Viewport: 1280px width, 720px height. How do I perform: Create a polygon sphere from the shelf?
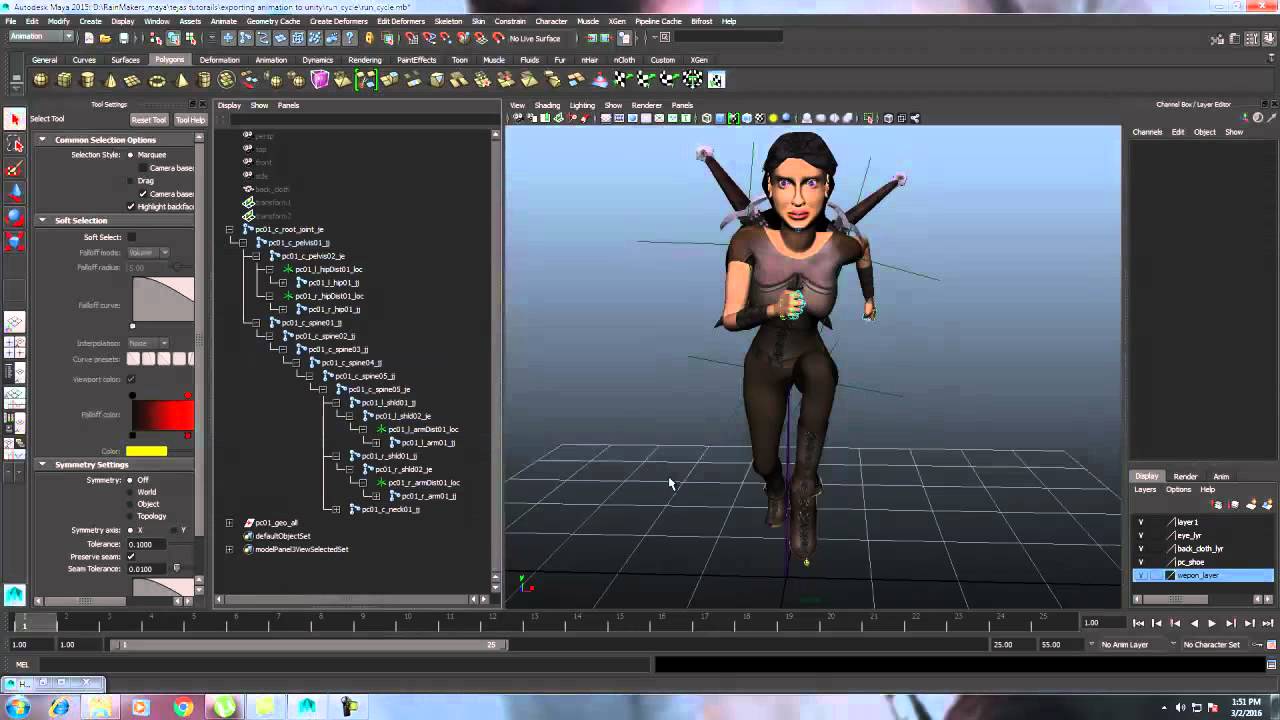[41, 80]
